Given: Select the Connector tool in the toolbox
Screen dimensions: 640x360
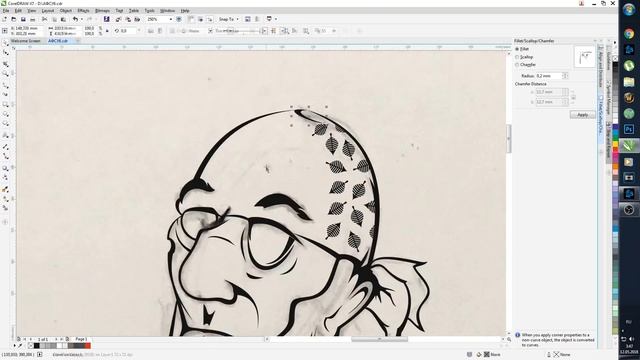Looking at the screenshot, I should [5, 156].
